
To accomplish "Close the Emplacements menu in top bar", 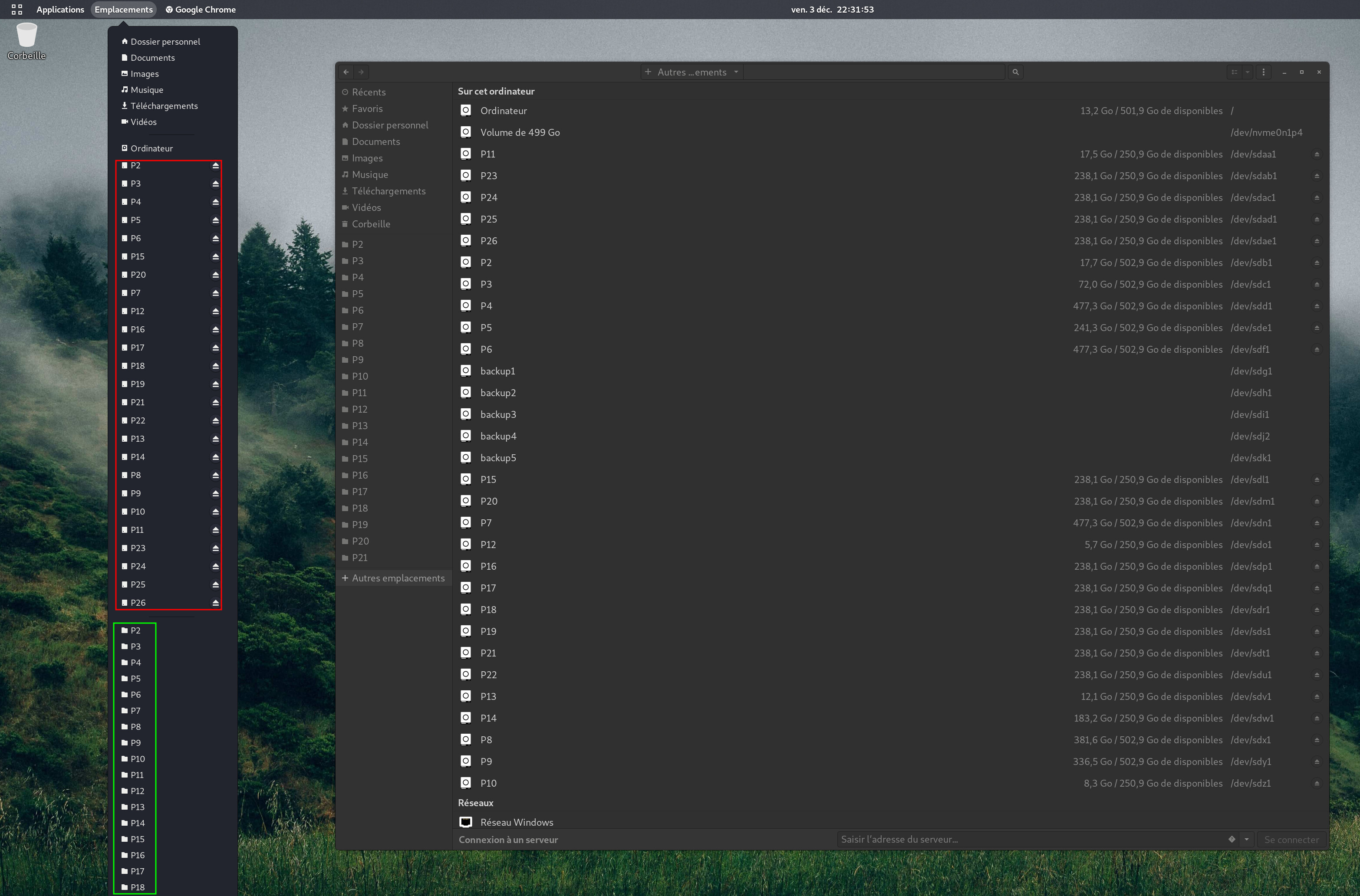I will (123, 9).
